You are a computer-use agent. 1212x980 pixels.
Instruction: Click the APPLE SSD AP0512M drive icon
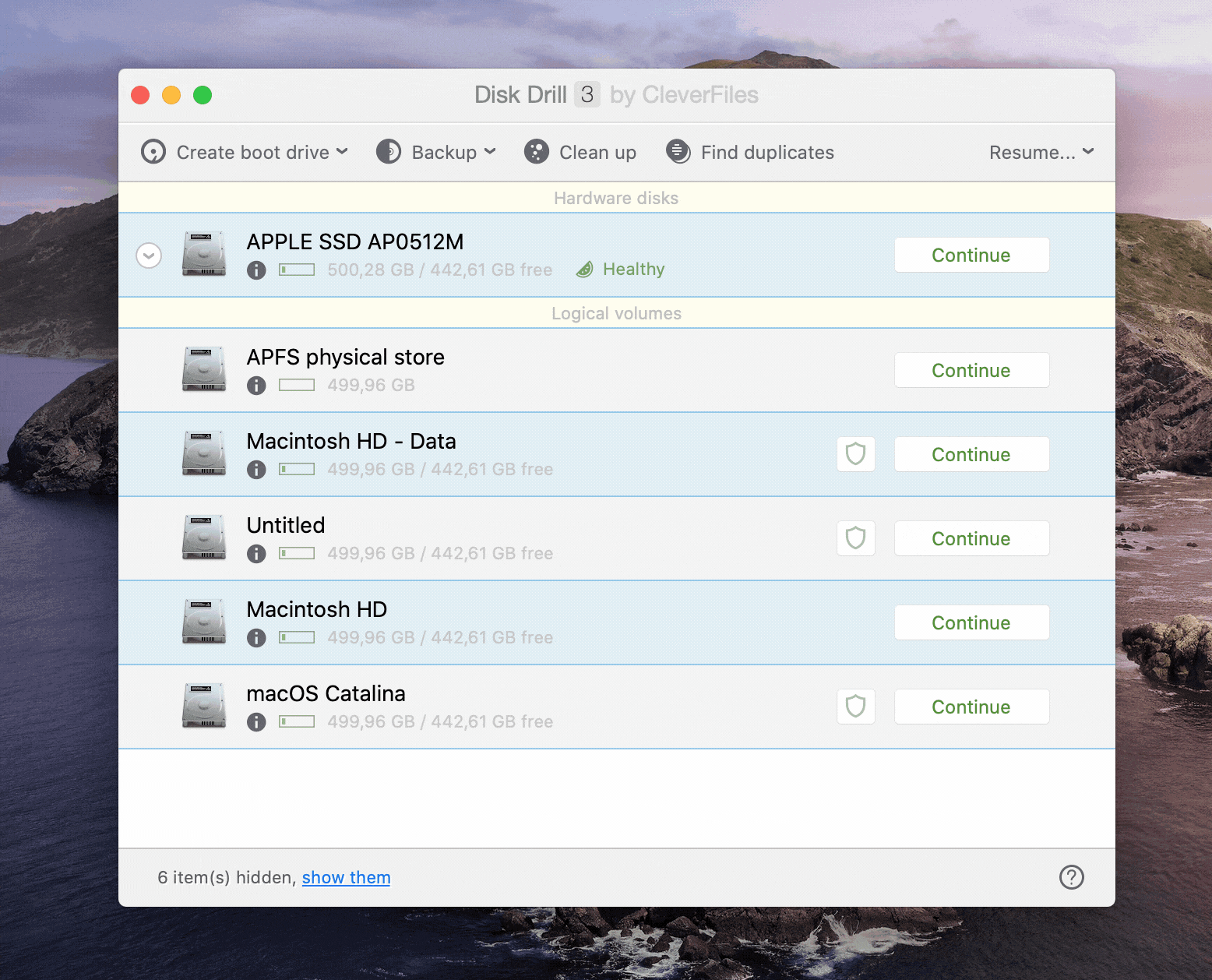click(204, 254)
